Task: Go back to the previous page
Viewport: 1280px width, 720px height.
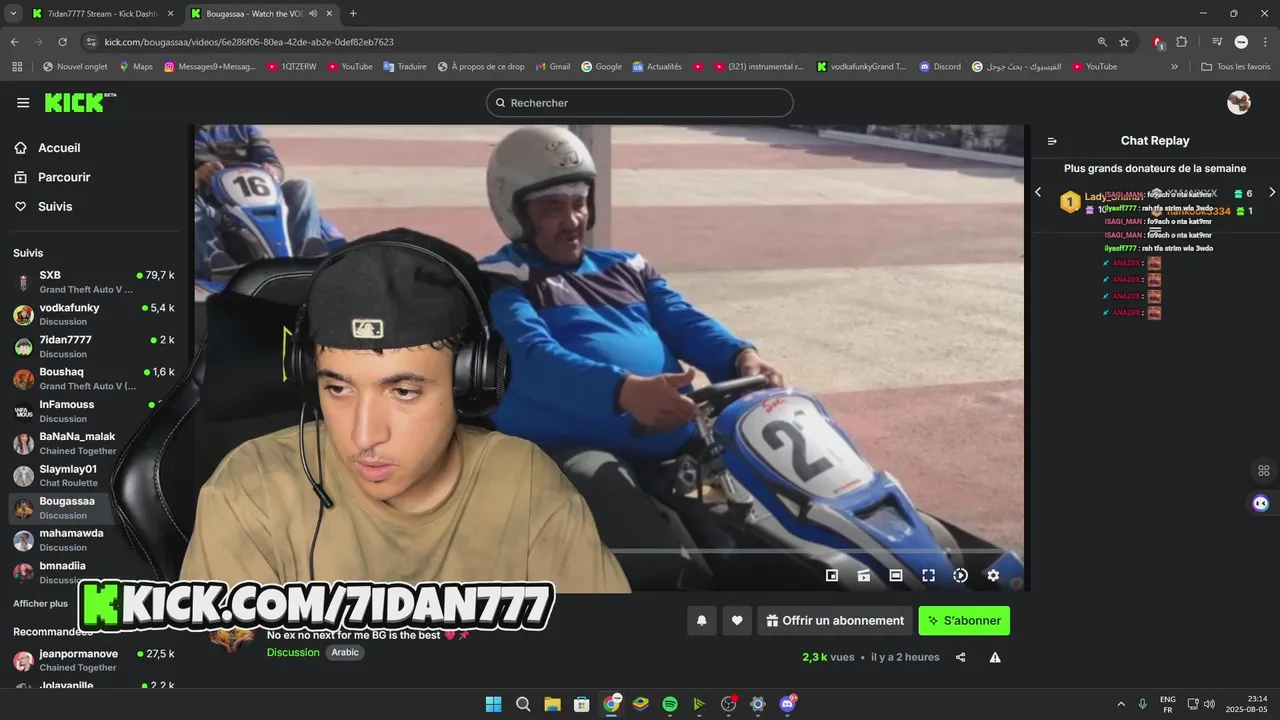Action: [14, 42]
